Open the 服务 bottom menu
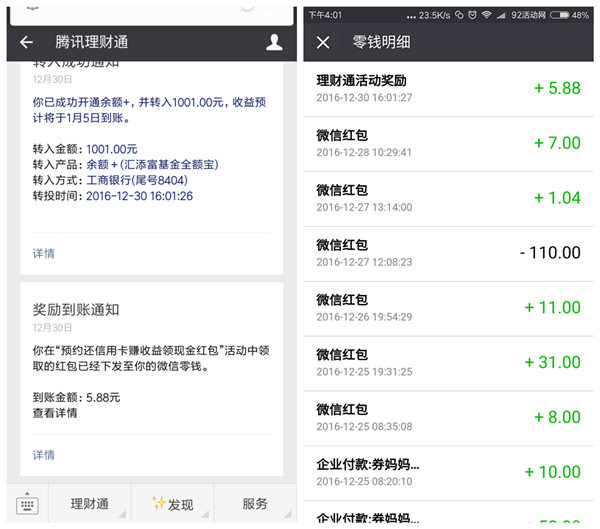 pos(255,504)
